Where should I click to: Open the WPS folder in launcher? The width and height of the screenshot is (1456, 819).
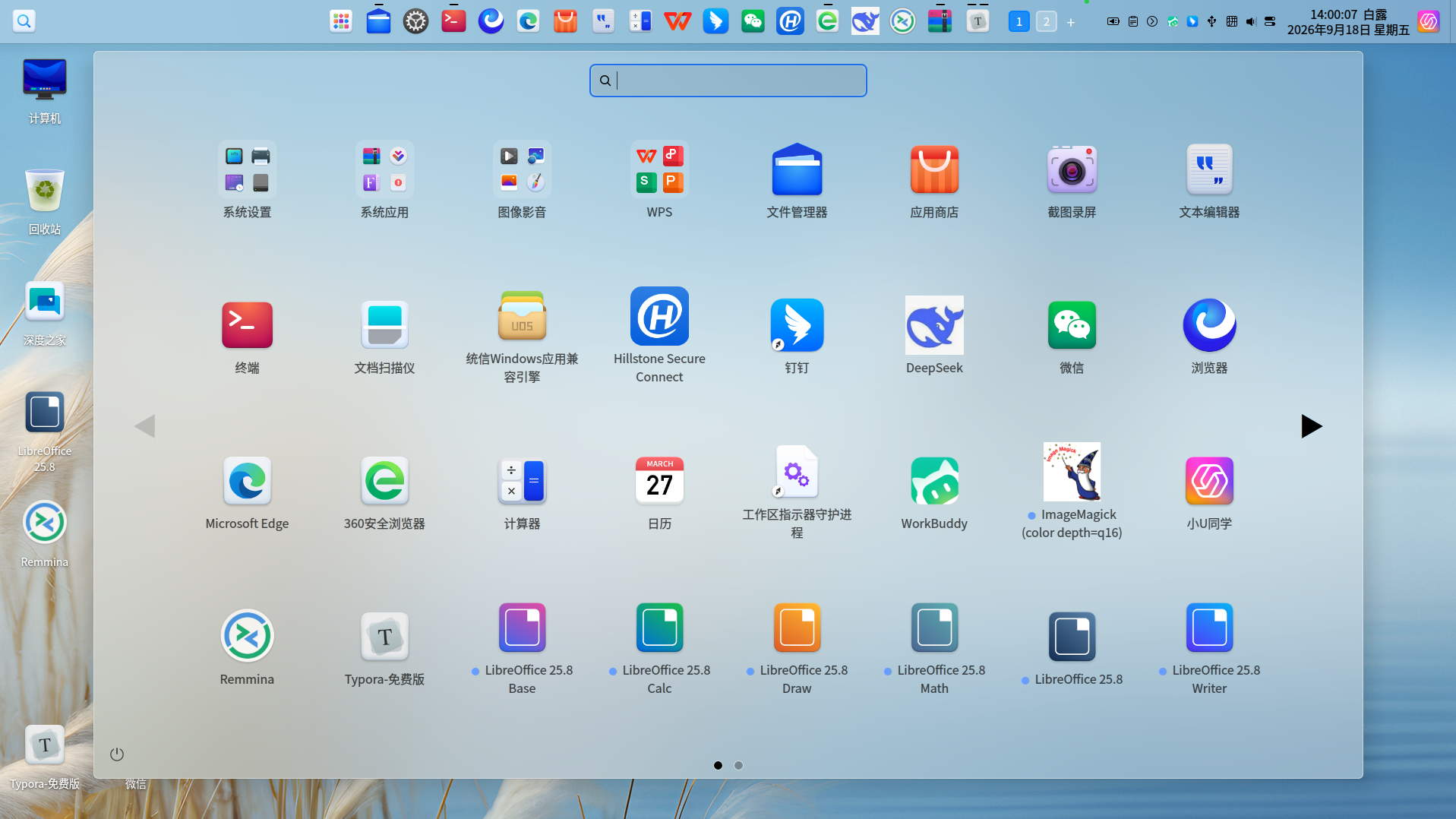click(659, 169)
